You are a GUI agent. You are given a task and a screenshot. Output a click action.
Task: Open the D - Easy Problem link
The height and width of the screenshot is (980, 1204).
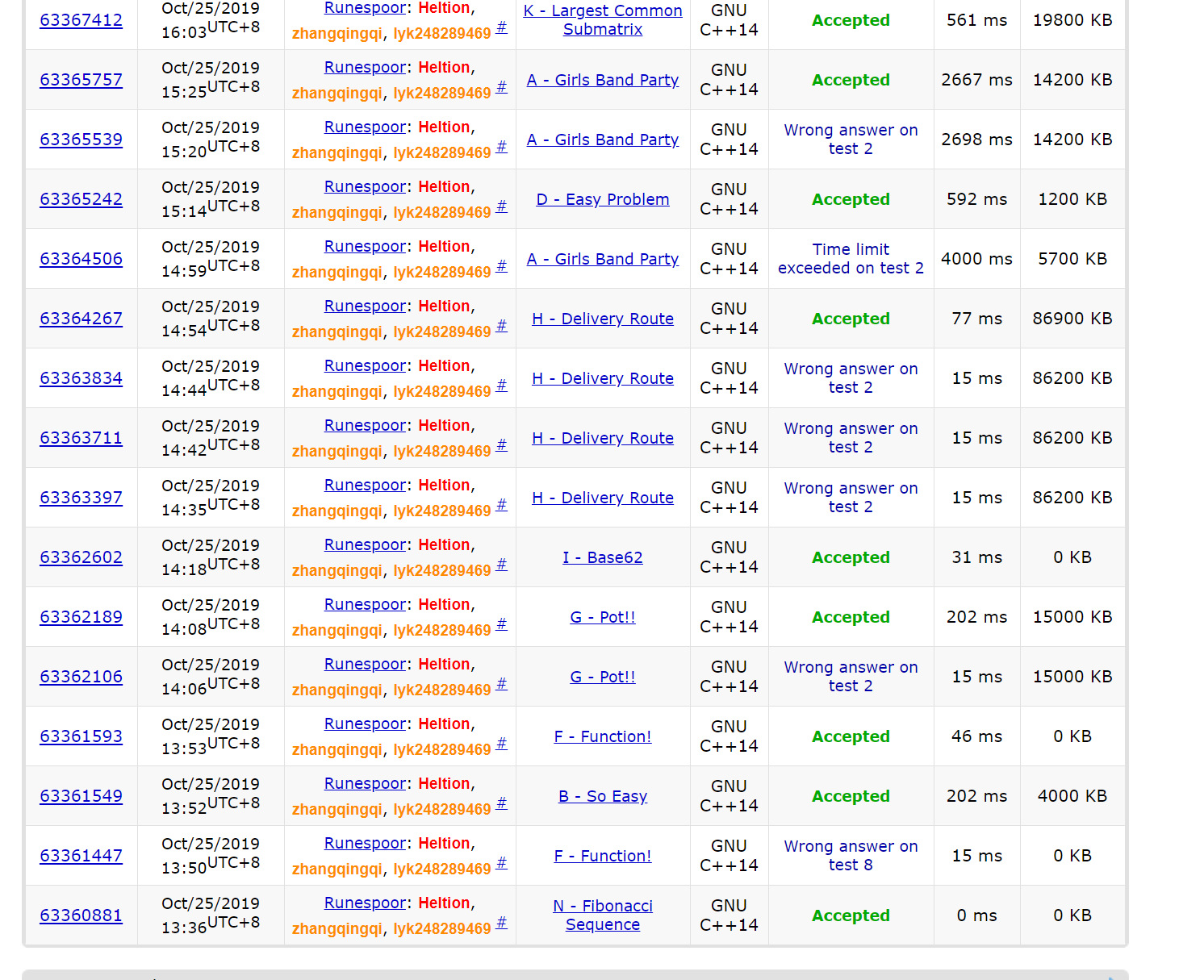[602, 199]
